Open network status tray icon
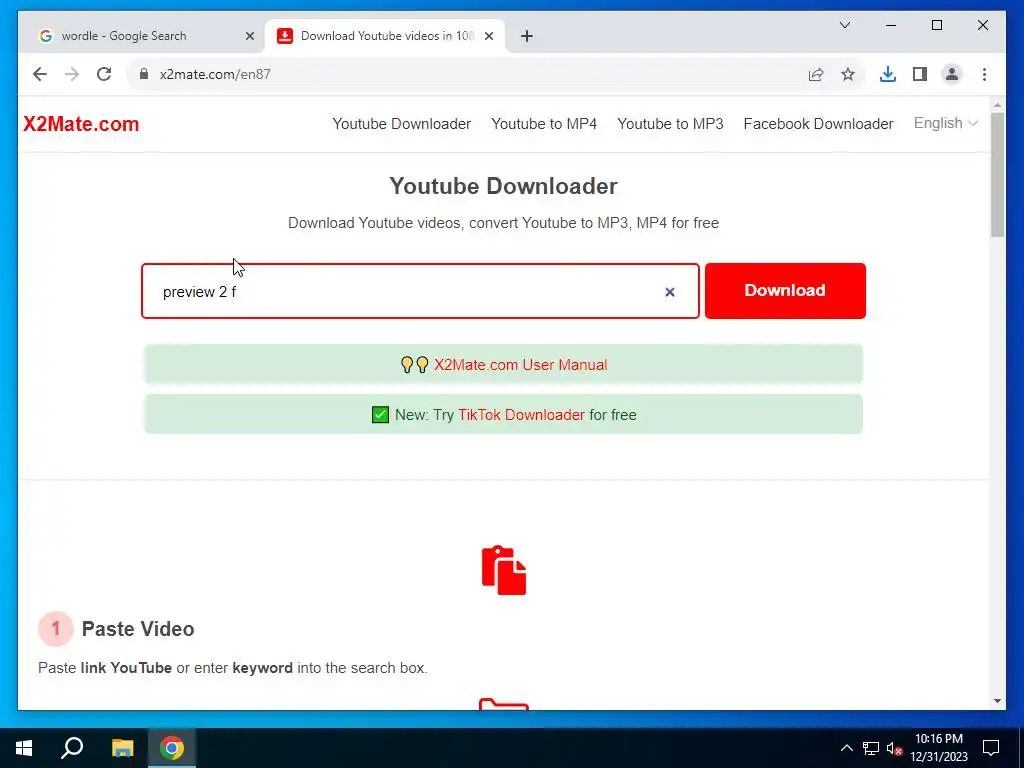The width and height of the screenshot is (1024, 768). (871, 748)
